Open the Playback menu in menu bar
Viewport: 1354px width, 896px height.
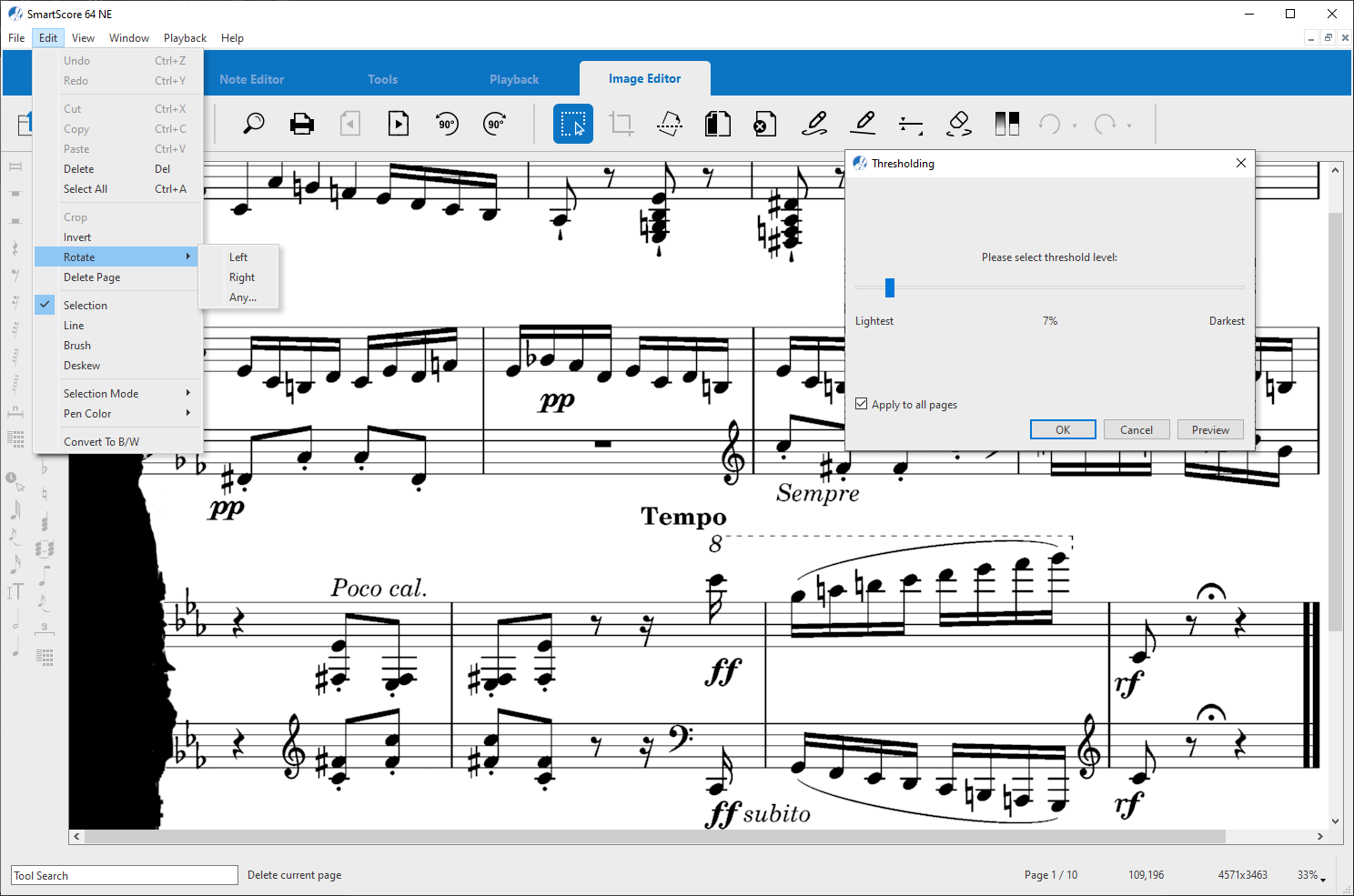tap(185, 38)
